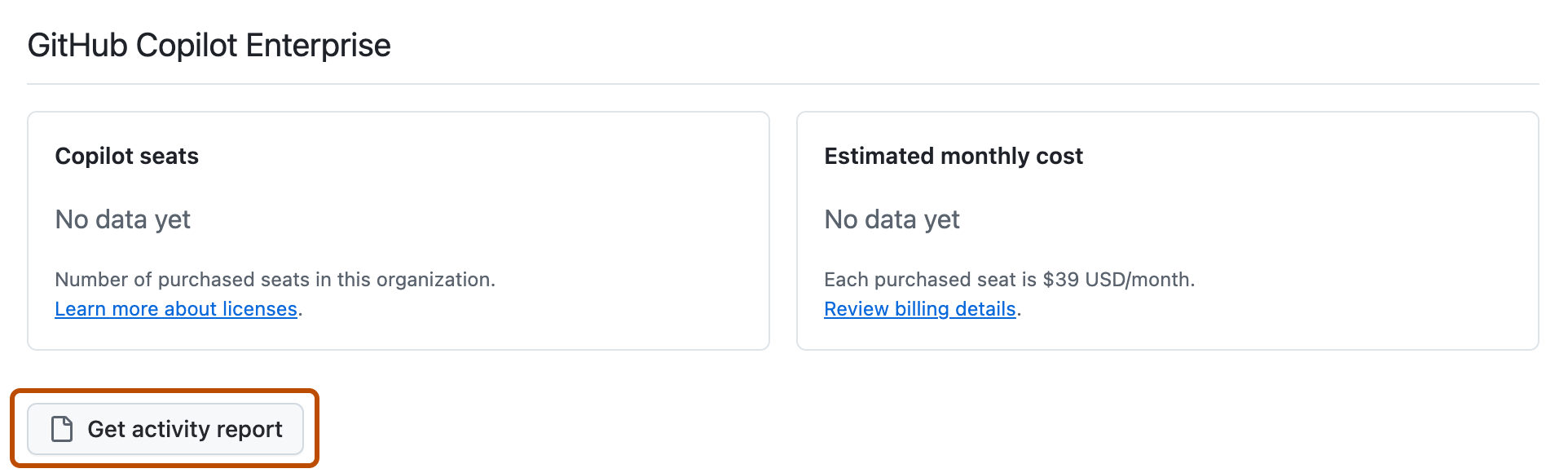This screenshot has width=1568, height=473.
Task: Open the Review billing details link
Action: click(920, 309)
